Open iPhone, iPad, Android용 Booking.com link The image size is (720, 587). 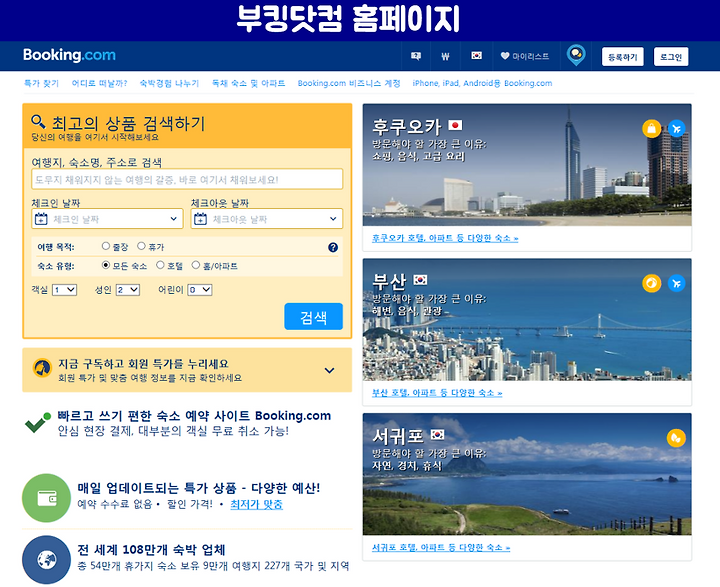pos(482,83)
